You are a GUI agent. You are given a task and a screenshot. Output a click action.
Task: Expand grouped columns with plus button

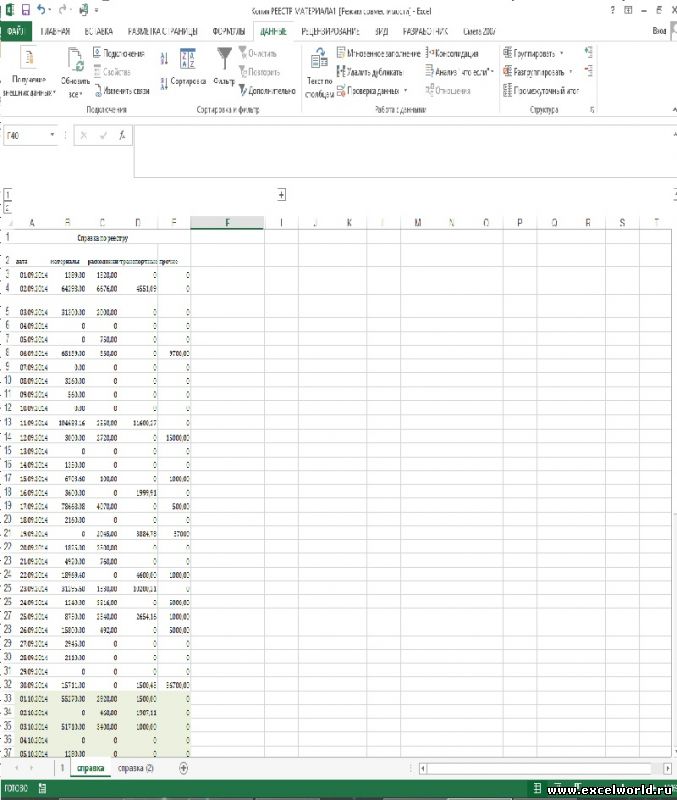(x=282, y=195)
